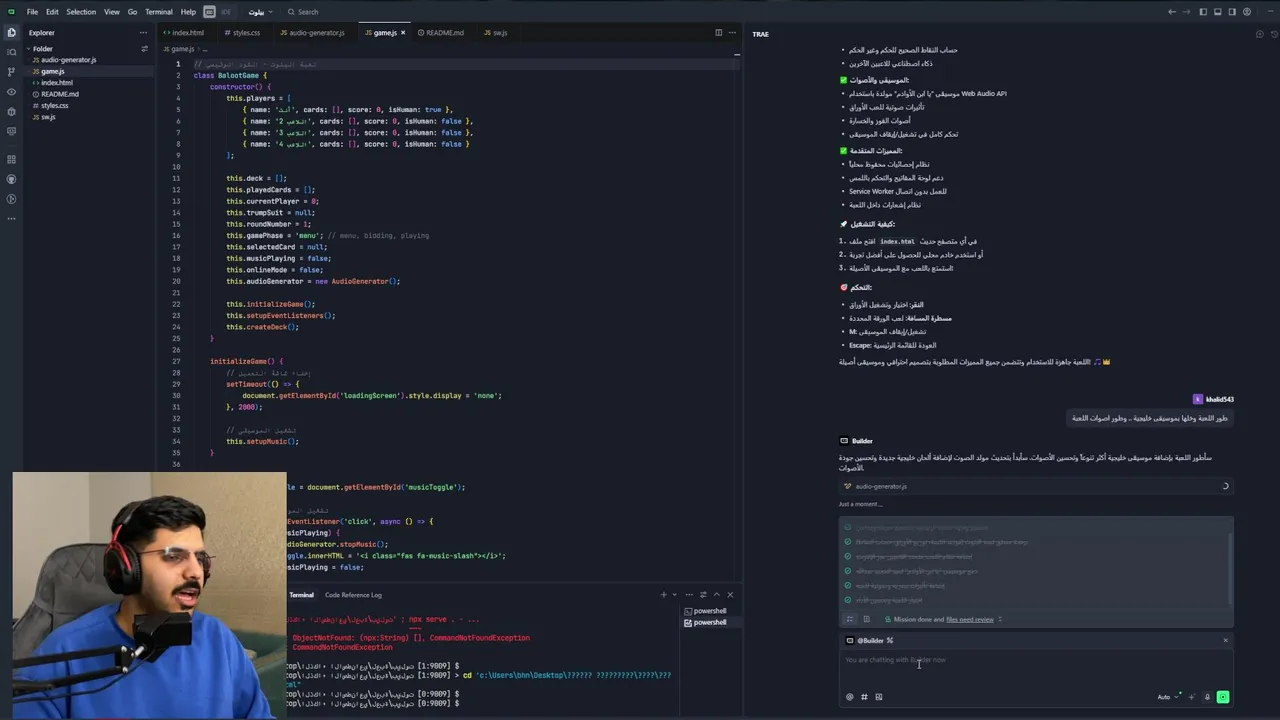Image resolution: width=1280 pixels, height=720 pixels.
Task: Click the terminal panel settings sliders icon
Action: (x=703, y=595)
